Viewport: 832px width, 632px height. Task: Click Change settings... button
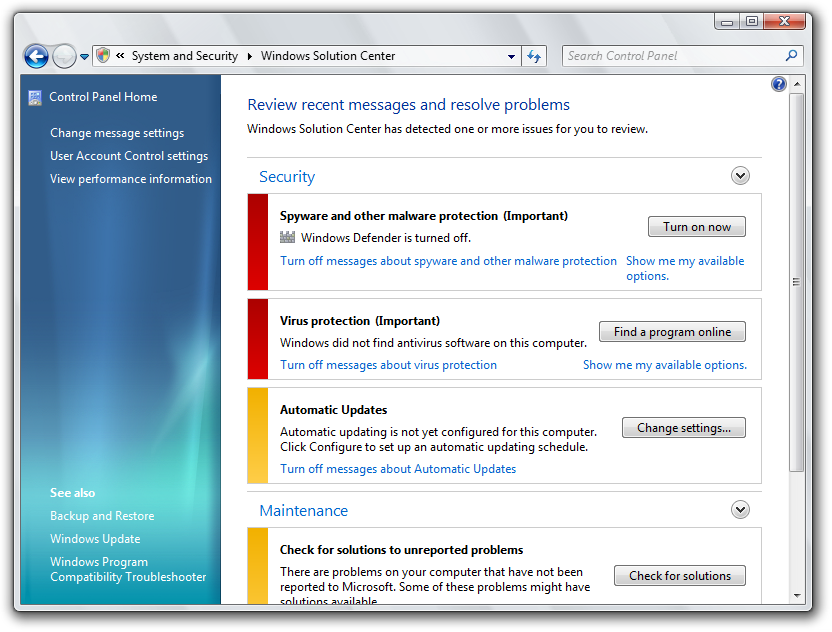[684, 428]
